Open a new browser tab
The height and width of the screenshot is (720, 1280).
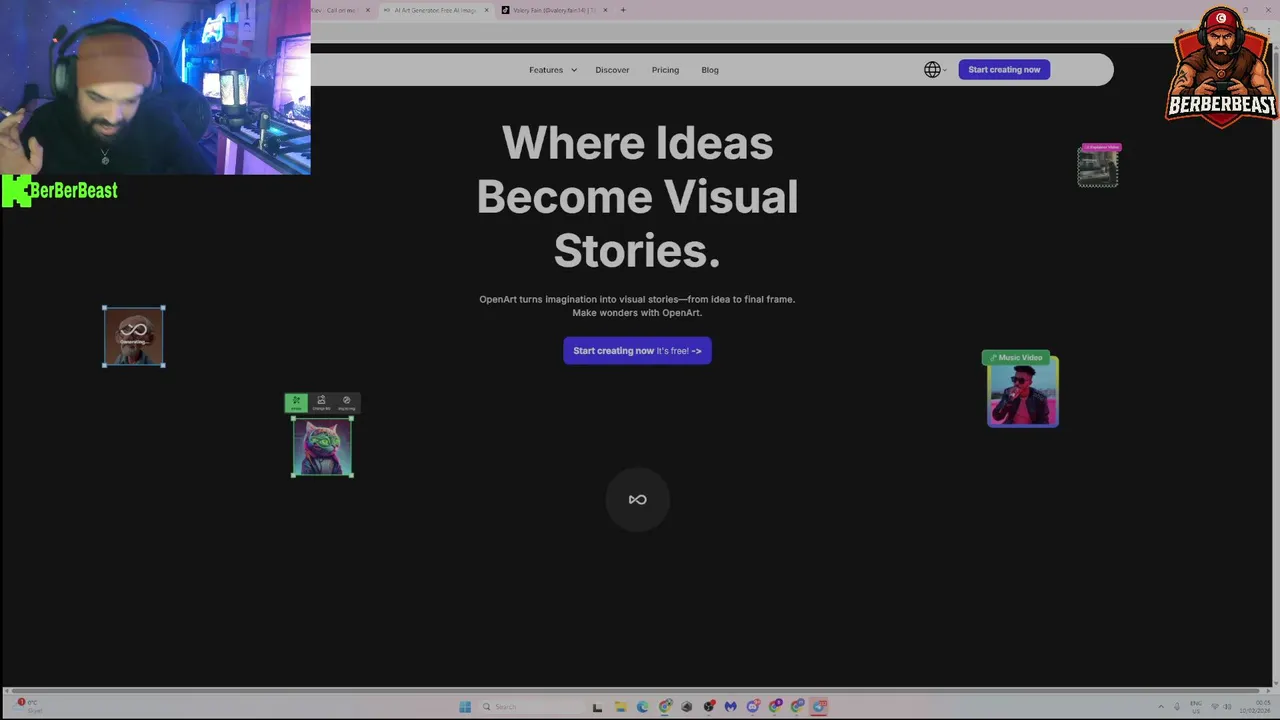pos(623,10)
